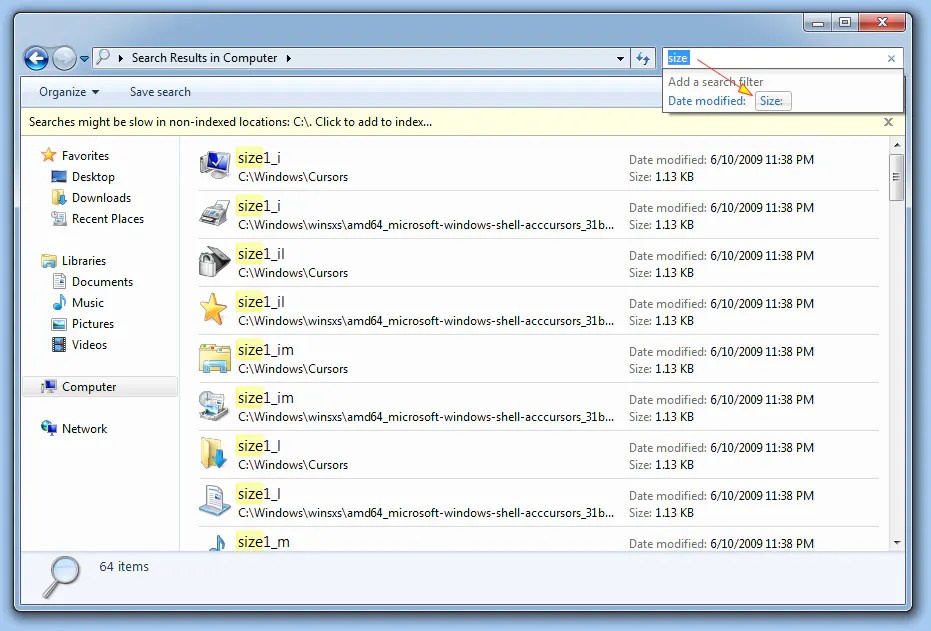
Task: Open Downloads in navigation pane
Action: (102, 198)
